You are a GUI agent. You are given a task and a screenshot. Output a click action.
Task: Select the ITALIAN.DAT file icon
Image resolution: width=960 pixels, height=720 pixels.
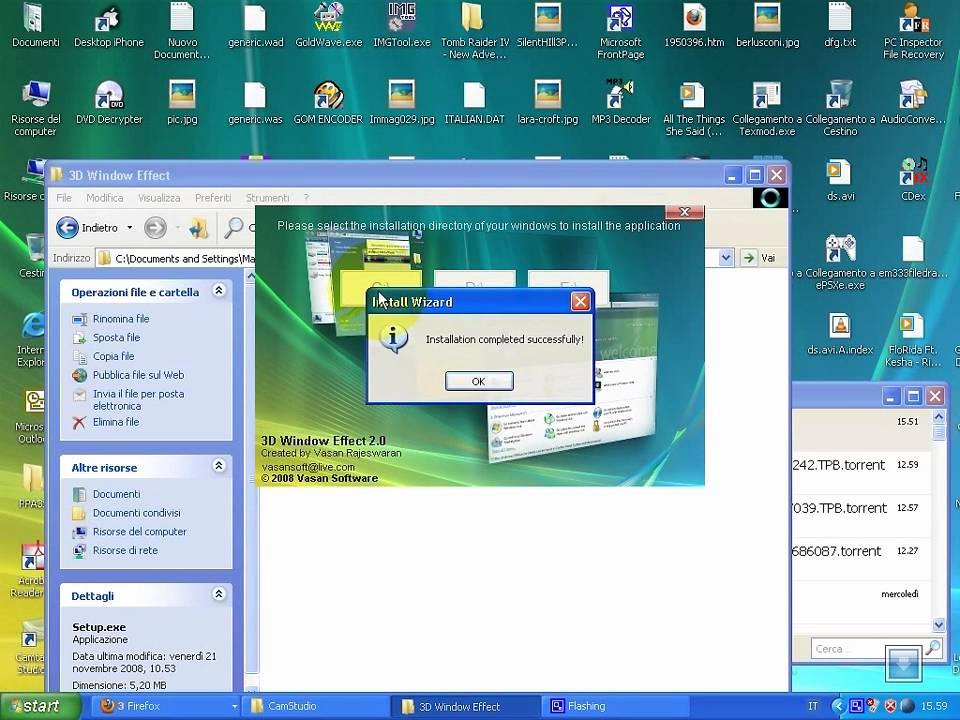(474, 103)
